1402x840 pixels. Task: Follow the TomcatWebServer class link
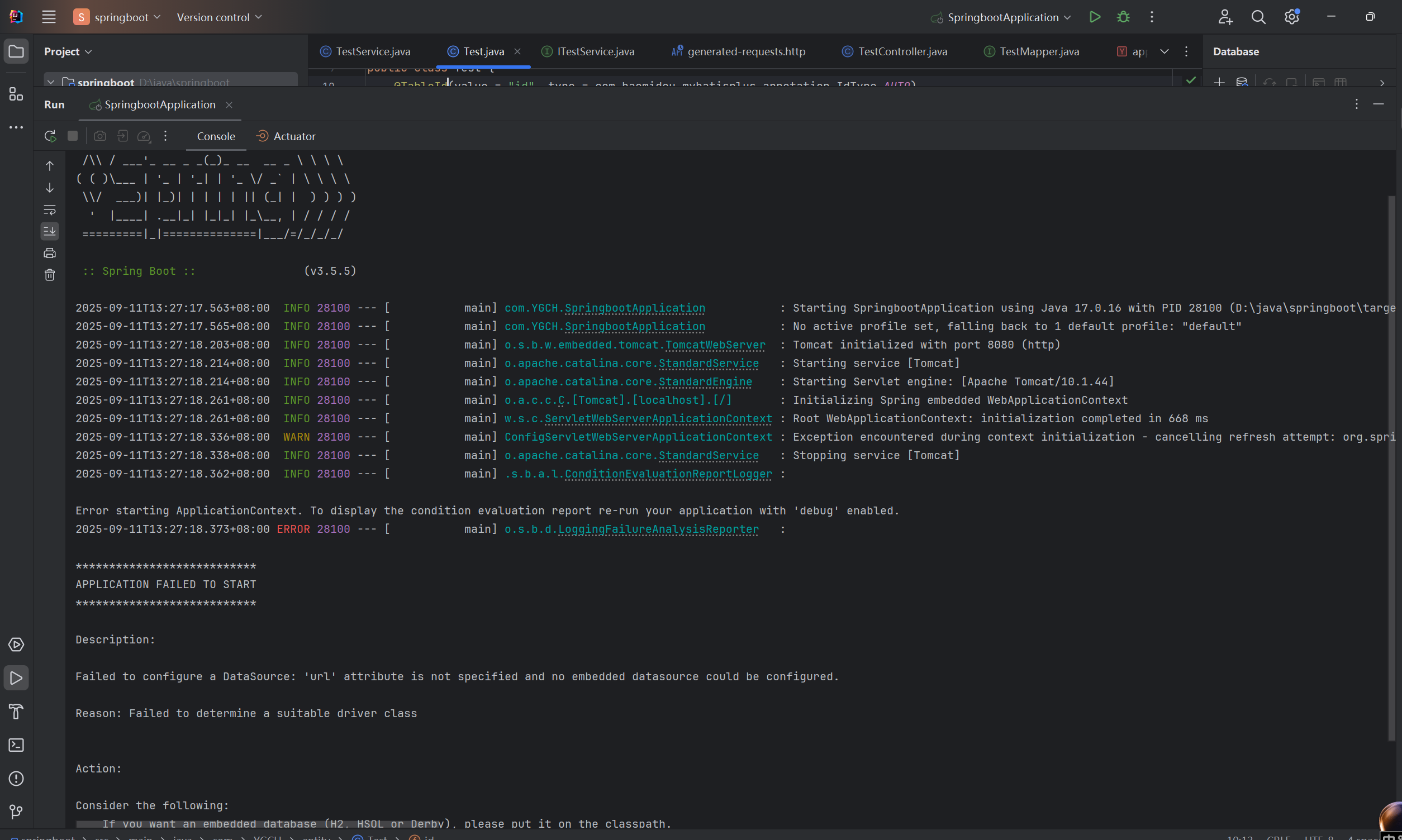(x=715, y=345)
